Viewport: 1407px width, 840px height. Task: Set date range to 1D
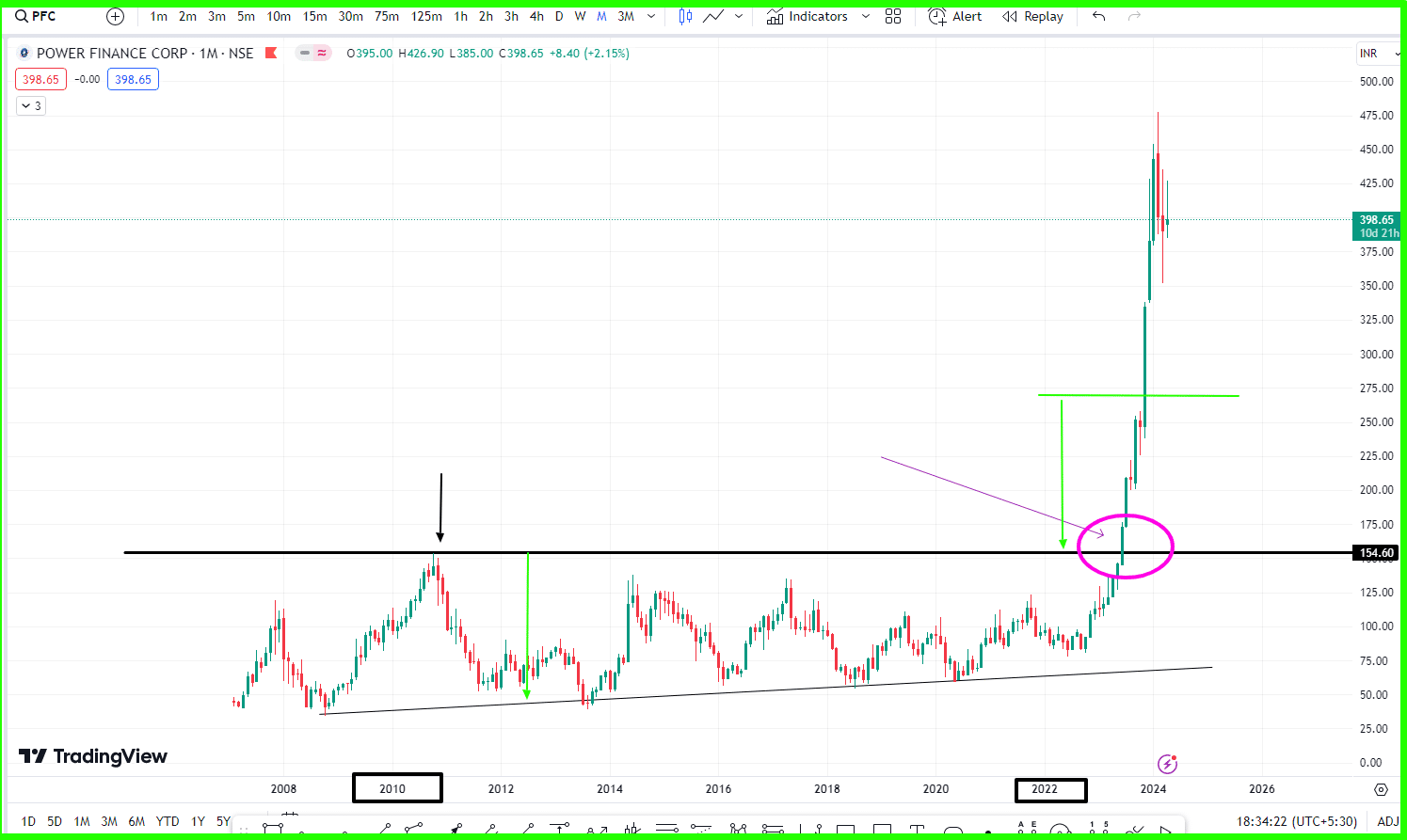pyautogui.click(x=28, y=822)
